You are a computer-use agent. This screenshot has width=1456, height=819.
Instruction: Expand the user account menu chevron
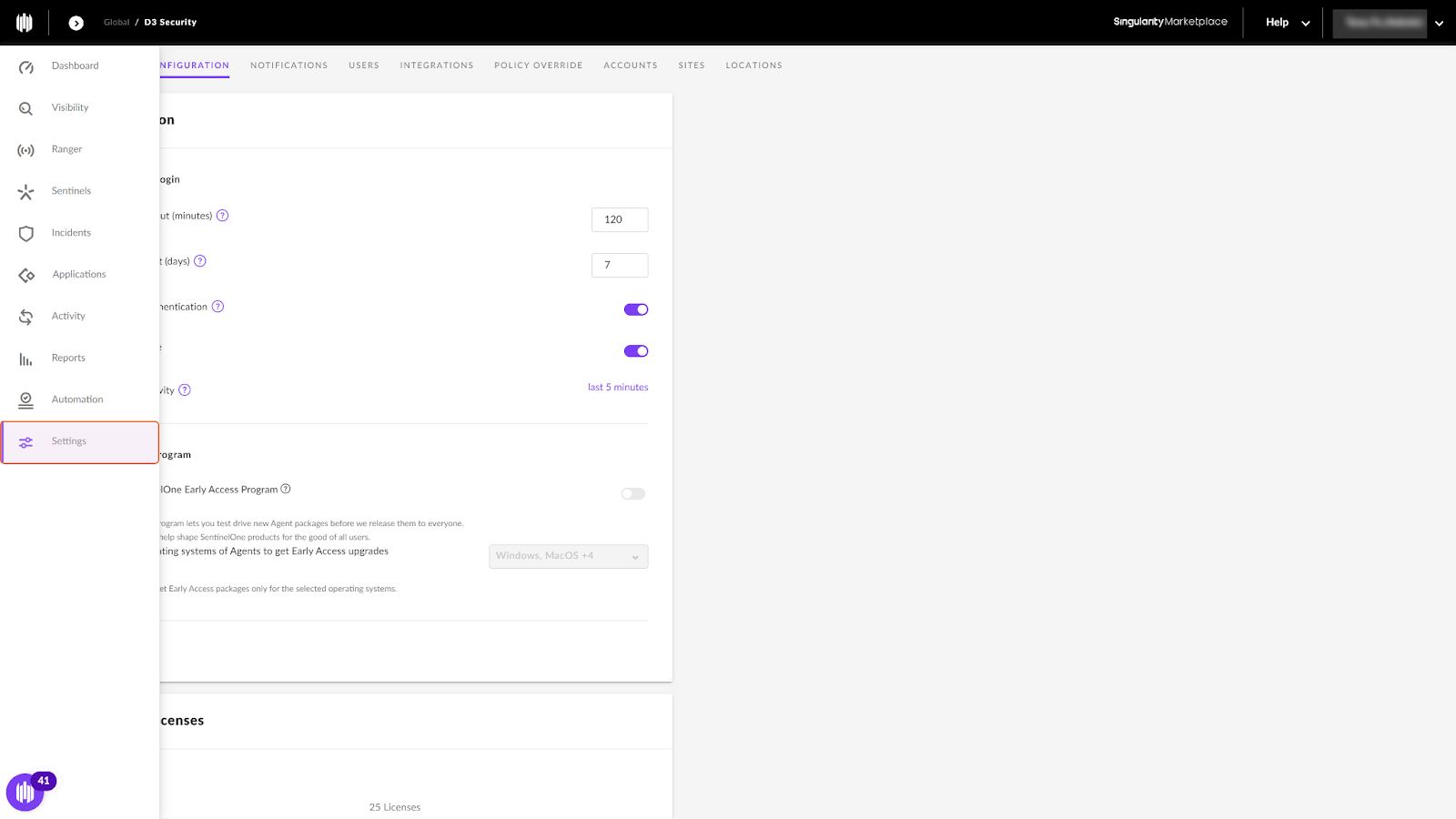click(x=1439, y=24)
